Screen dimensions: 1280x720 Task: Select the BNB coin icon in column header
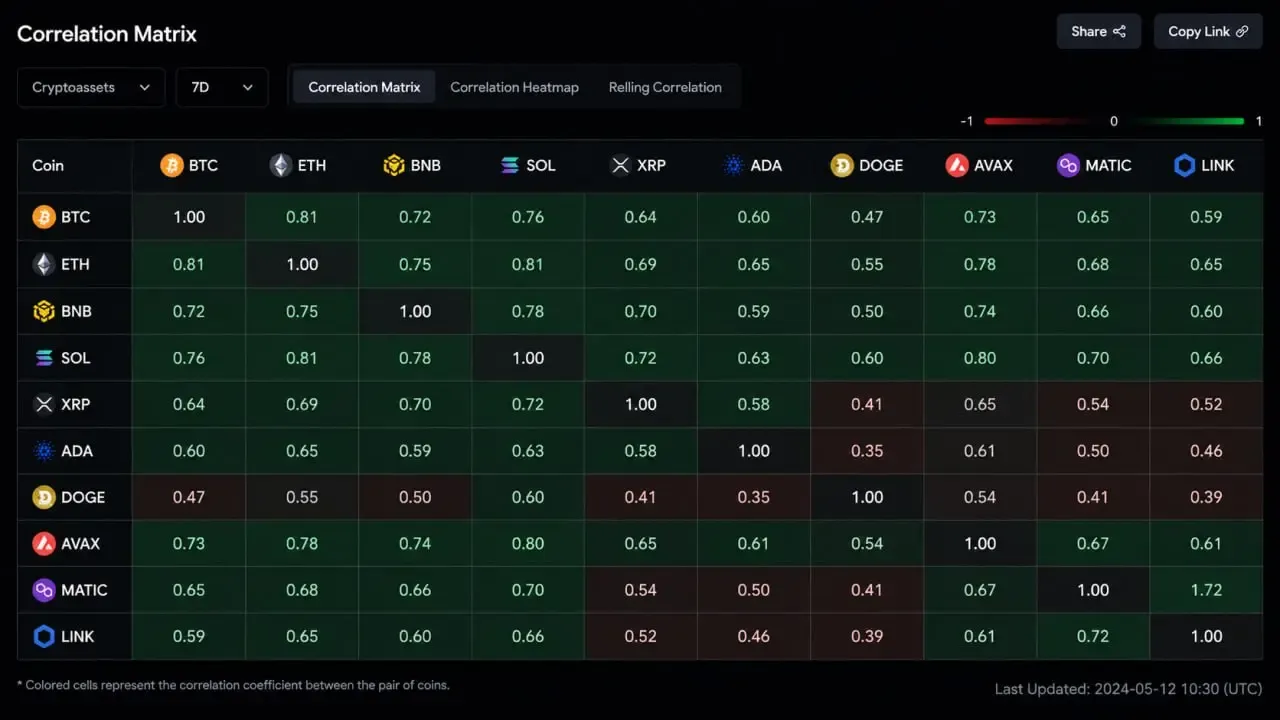(x=394, y=165)
